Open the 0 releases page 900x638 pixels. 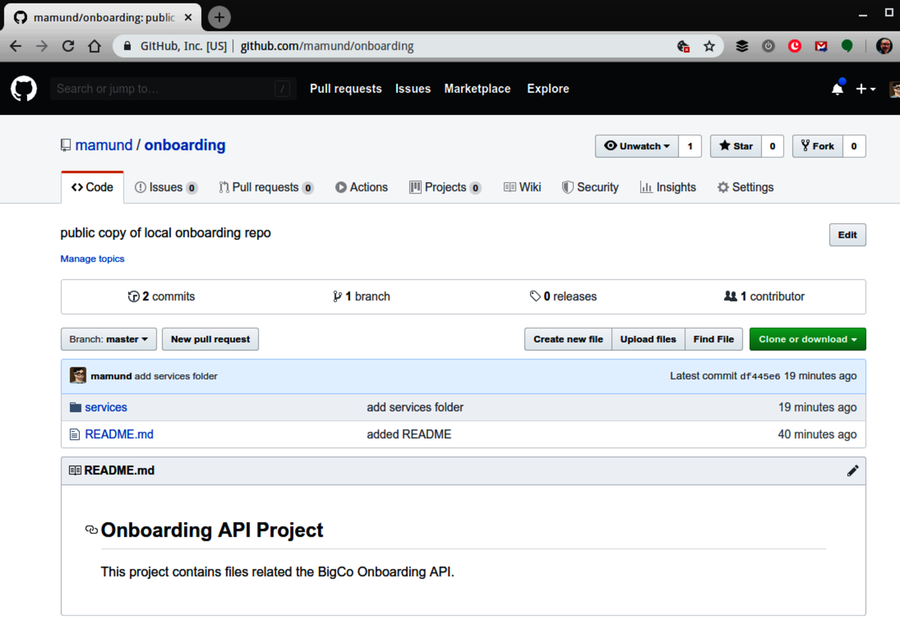pos(563,296)
